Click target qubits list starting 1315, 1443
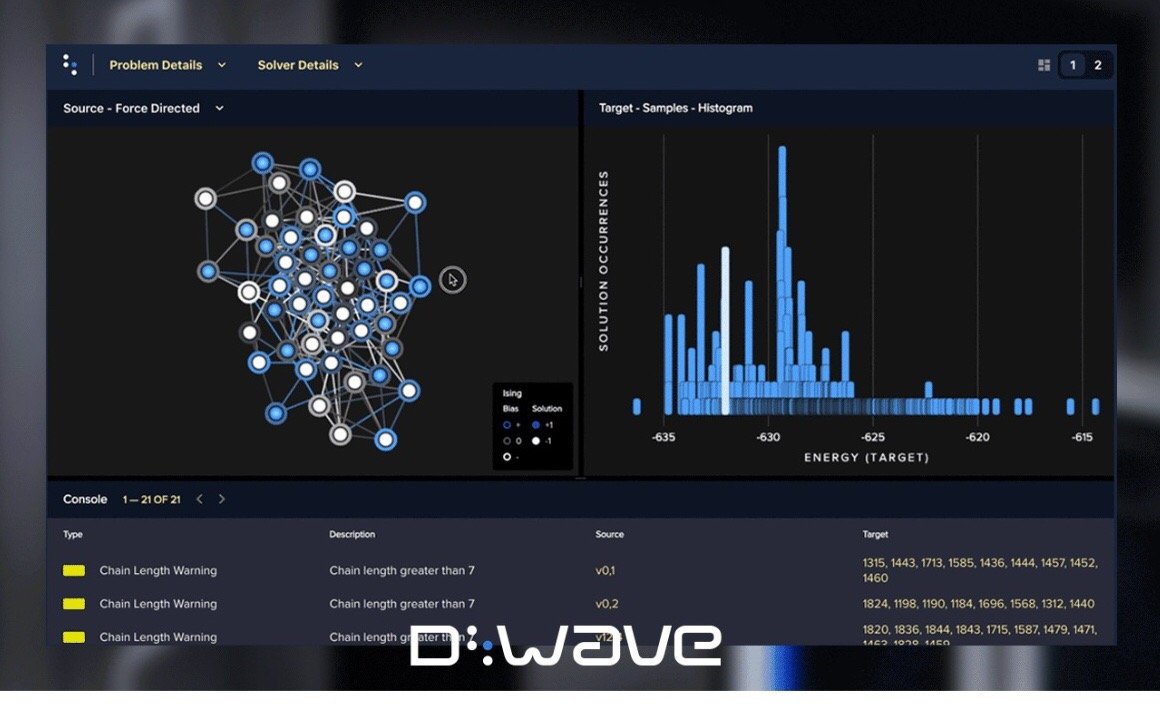 (979, 570)
